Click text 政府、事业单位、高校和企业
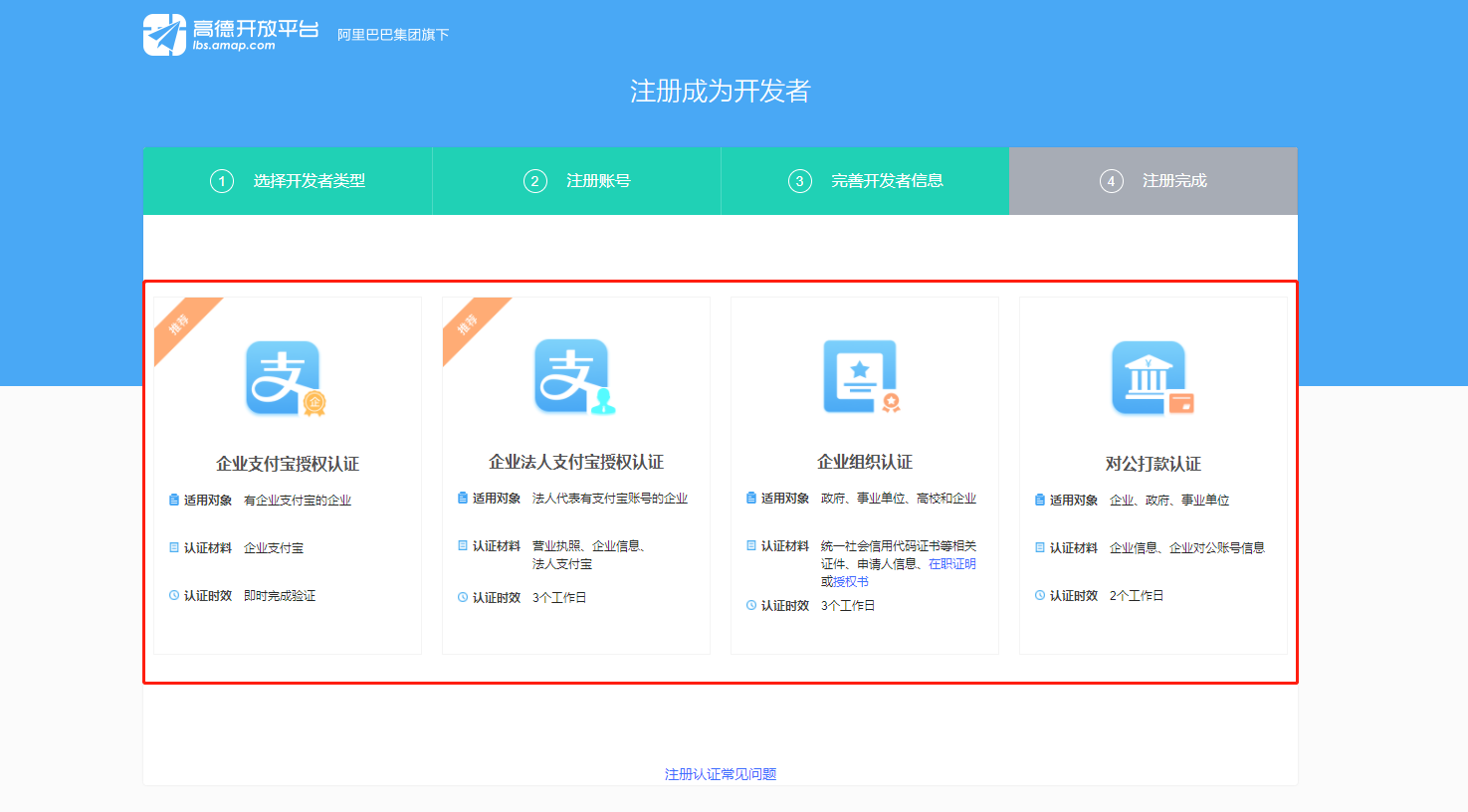This screenshot has height=812, width=1468. pos(899,499)
